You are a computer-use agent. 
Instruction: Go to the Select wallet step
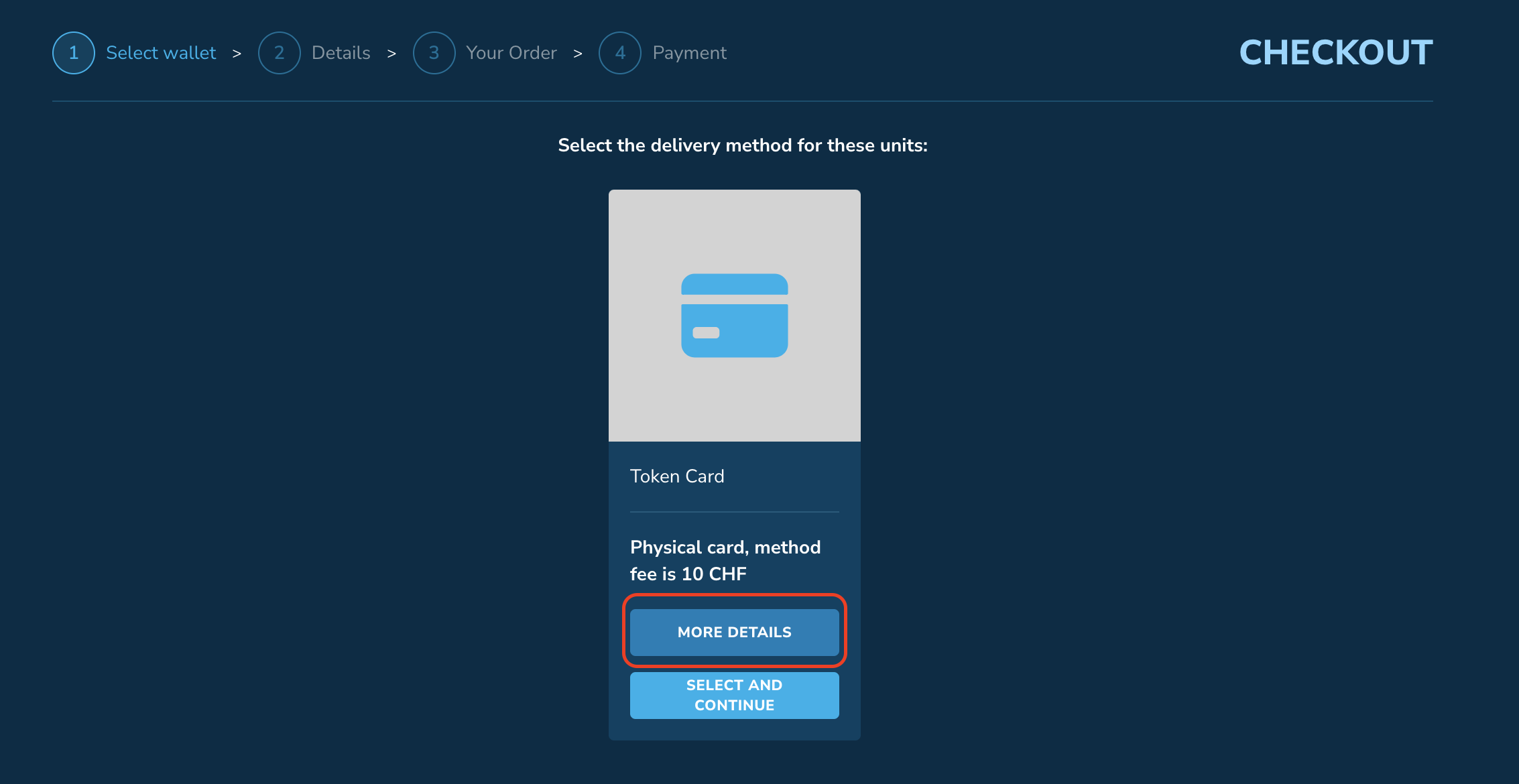pos(161,53)
